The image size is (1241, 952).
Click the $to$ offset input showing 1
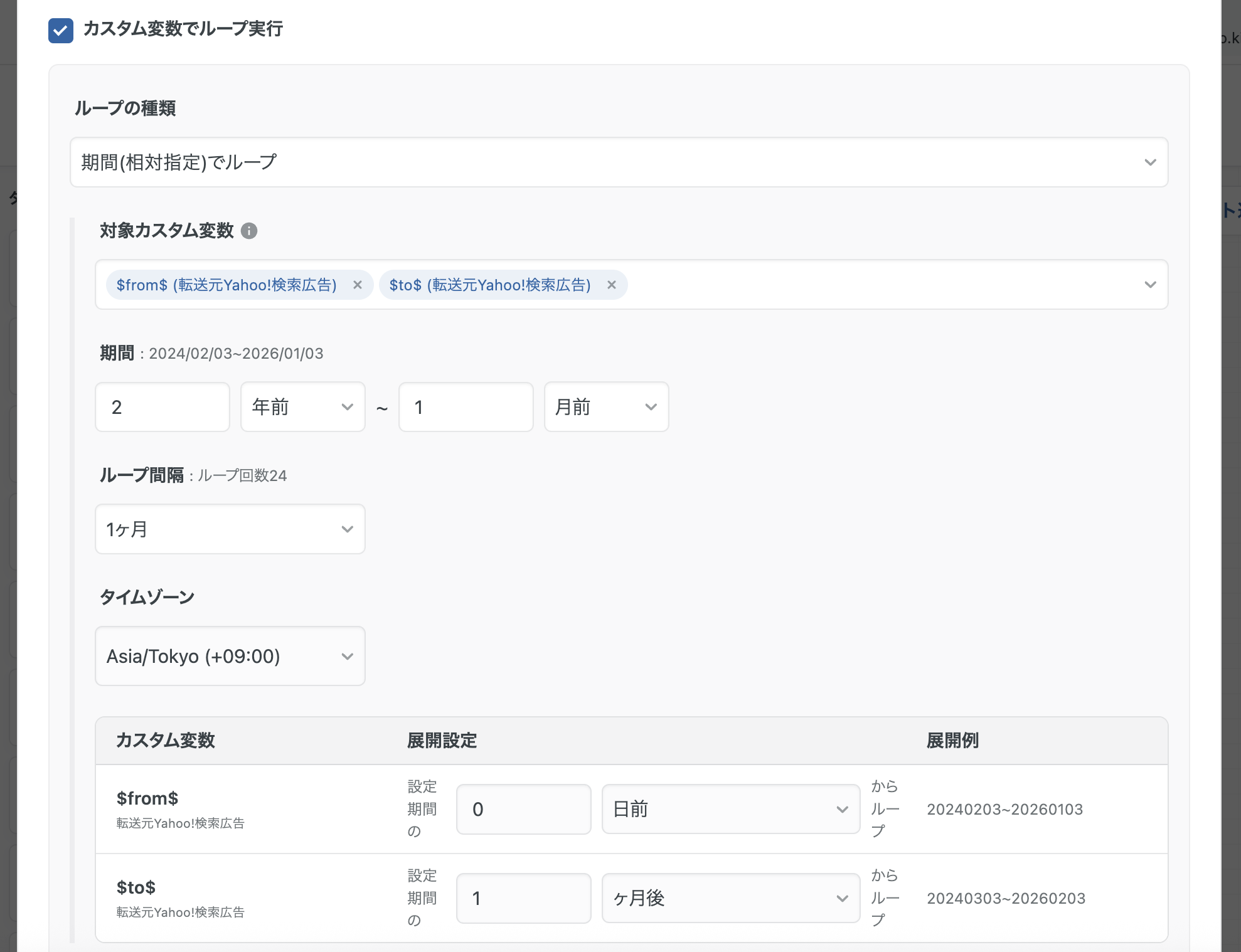pos(523,898)
